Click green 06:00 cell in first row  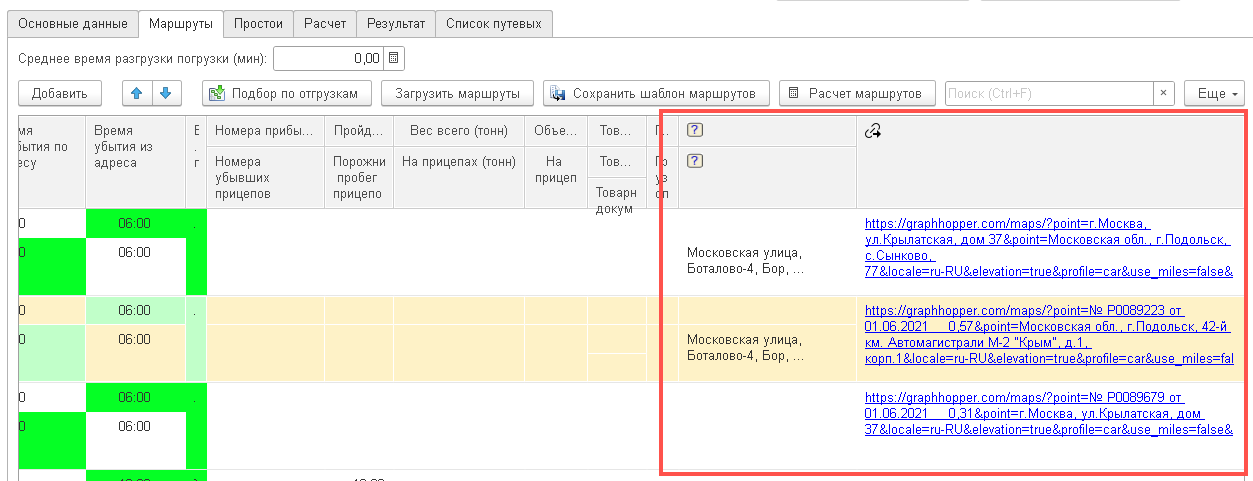tap(135, 224)
